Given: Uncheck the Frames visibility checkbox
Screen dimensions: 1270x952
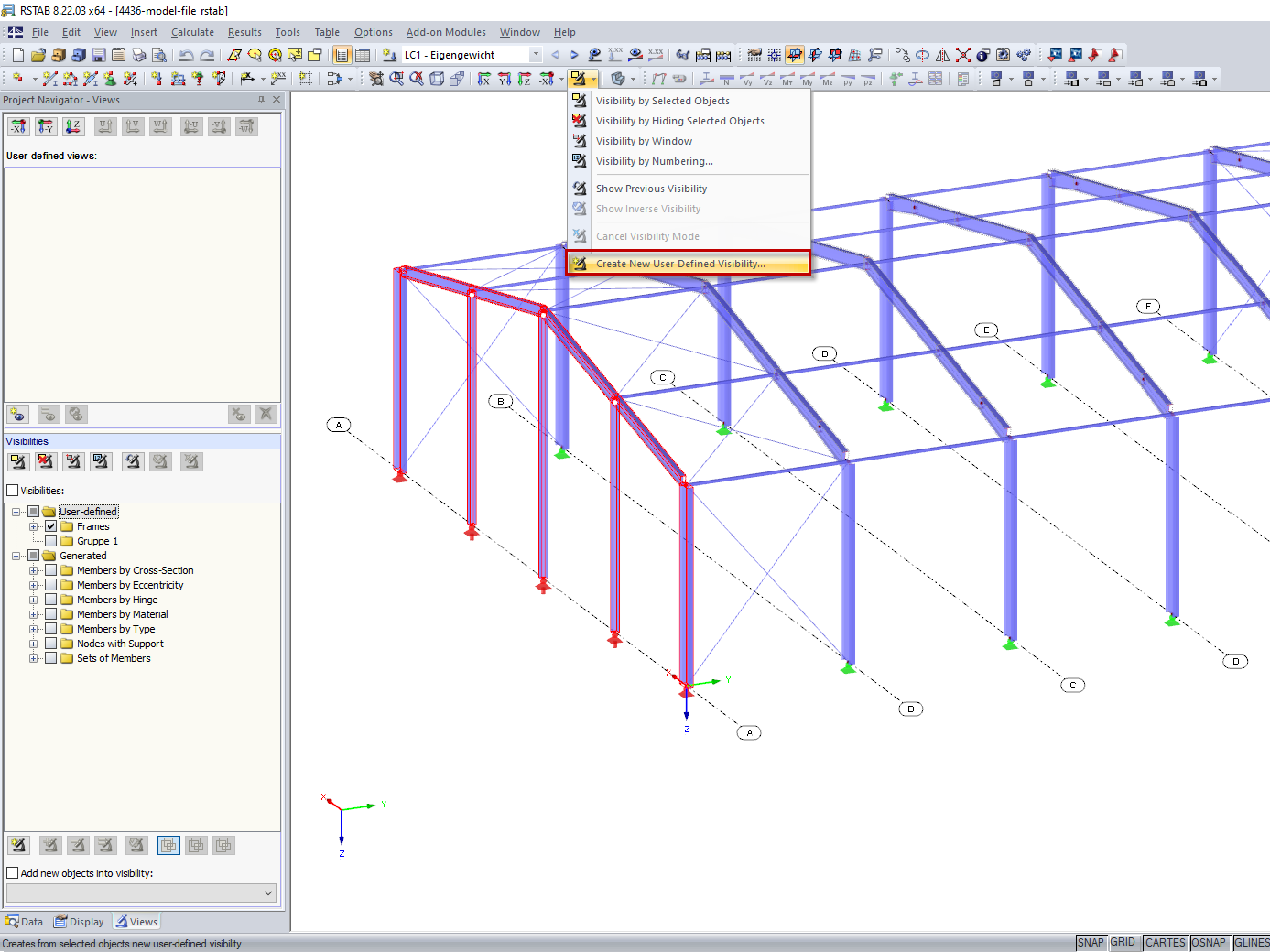Looking at the screenshot, I should pyautogui.click(x=51, y=526).
